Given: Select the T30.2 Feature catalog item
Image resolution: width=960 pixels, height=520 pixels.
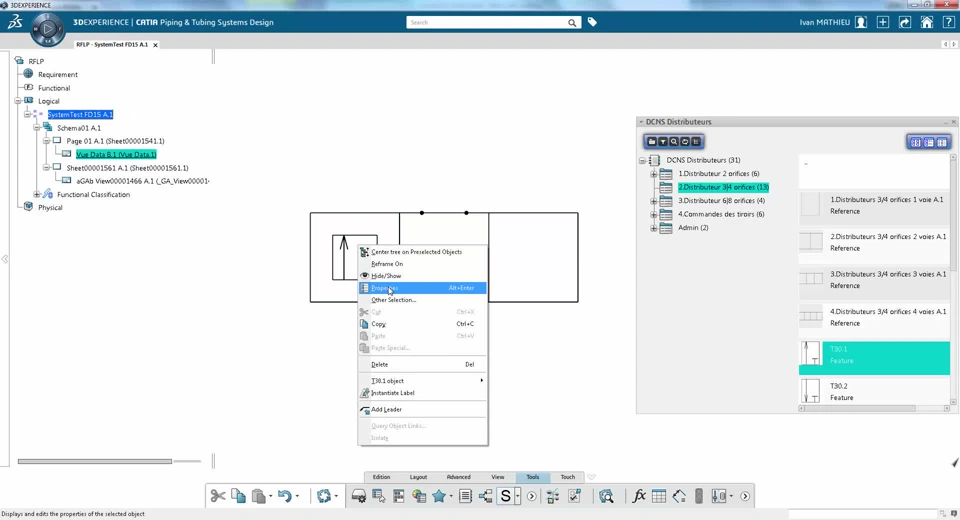Looking at the screenshot, I should pyautogui.click(x=874, y=391).
